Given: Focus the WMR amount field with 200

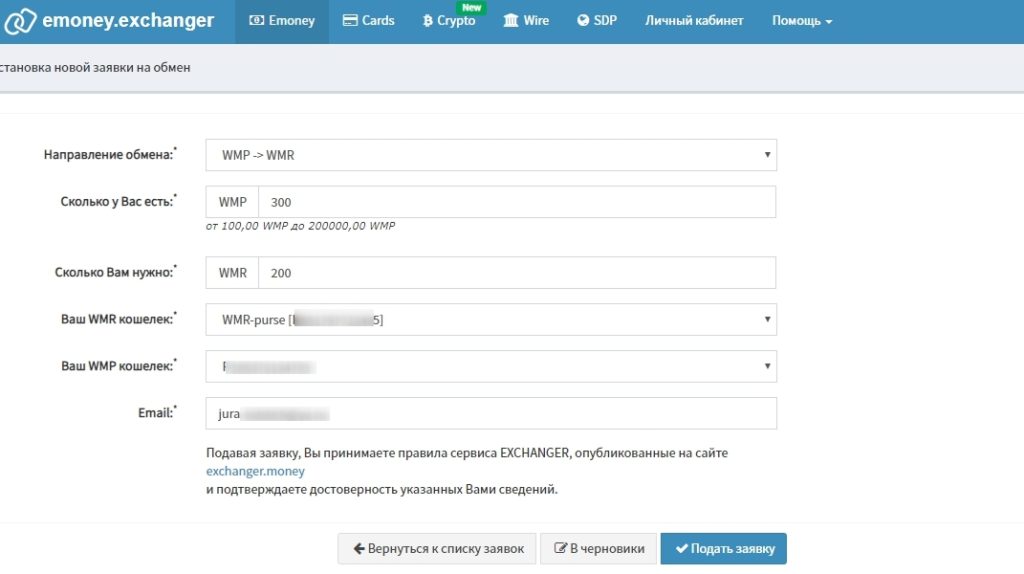Looking at the screenshot, I should pyautogui.click(x=517, y=273).
